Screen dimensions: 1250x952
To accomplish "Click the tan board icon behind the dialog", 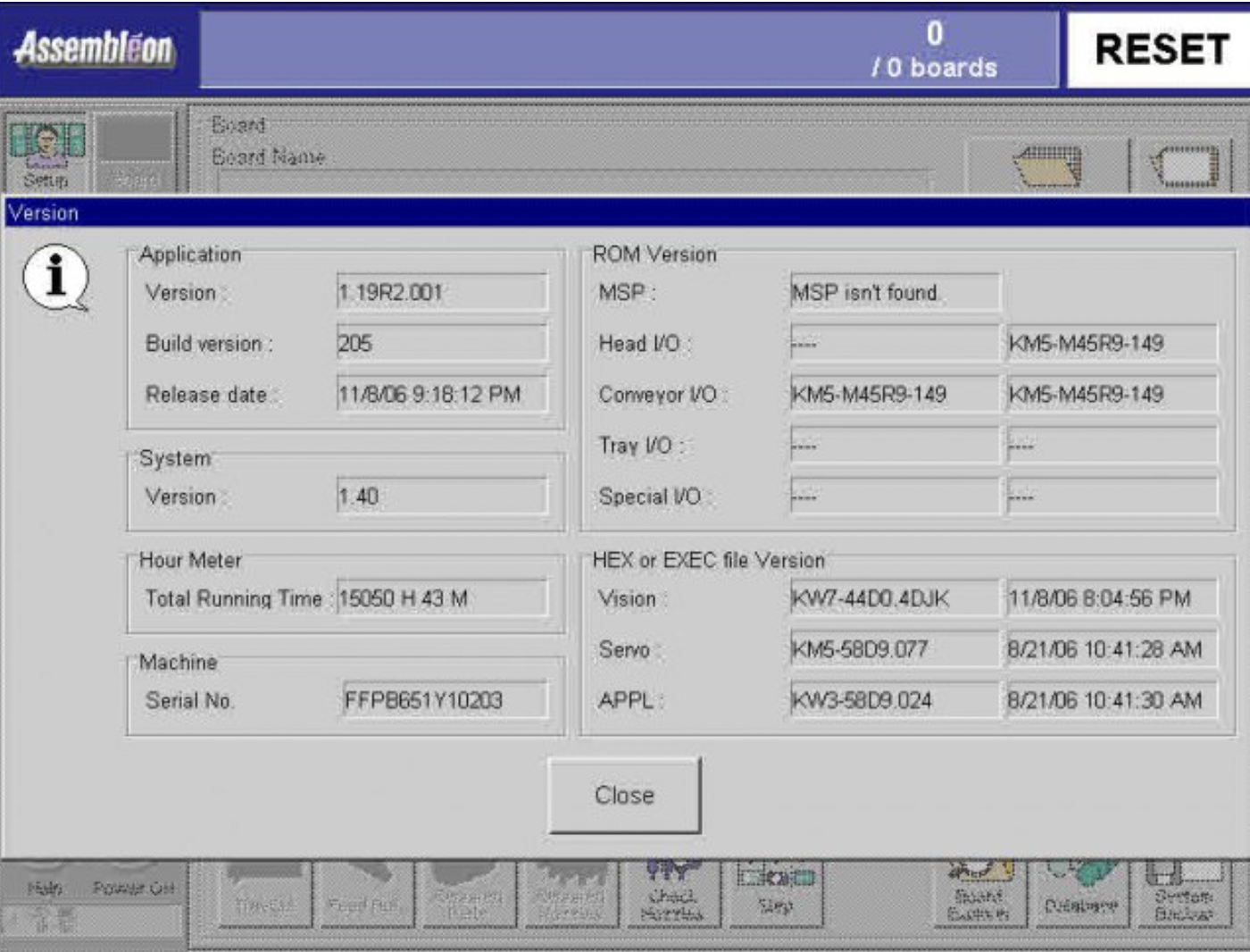I will pos(1047,165).
